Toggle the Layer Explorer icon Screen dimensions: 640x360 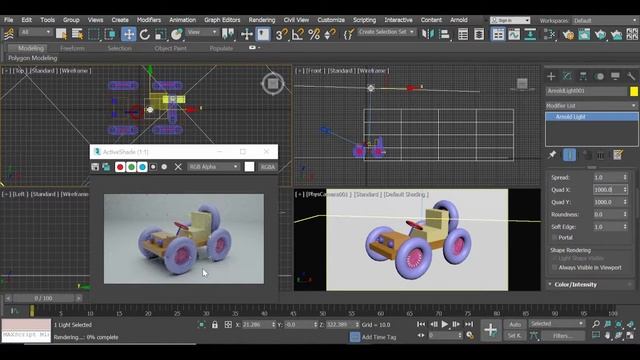tap(479, 34)
